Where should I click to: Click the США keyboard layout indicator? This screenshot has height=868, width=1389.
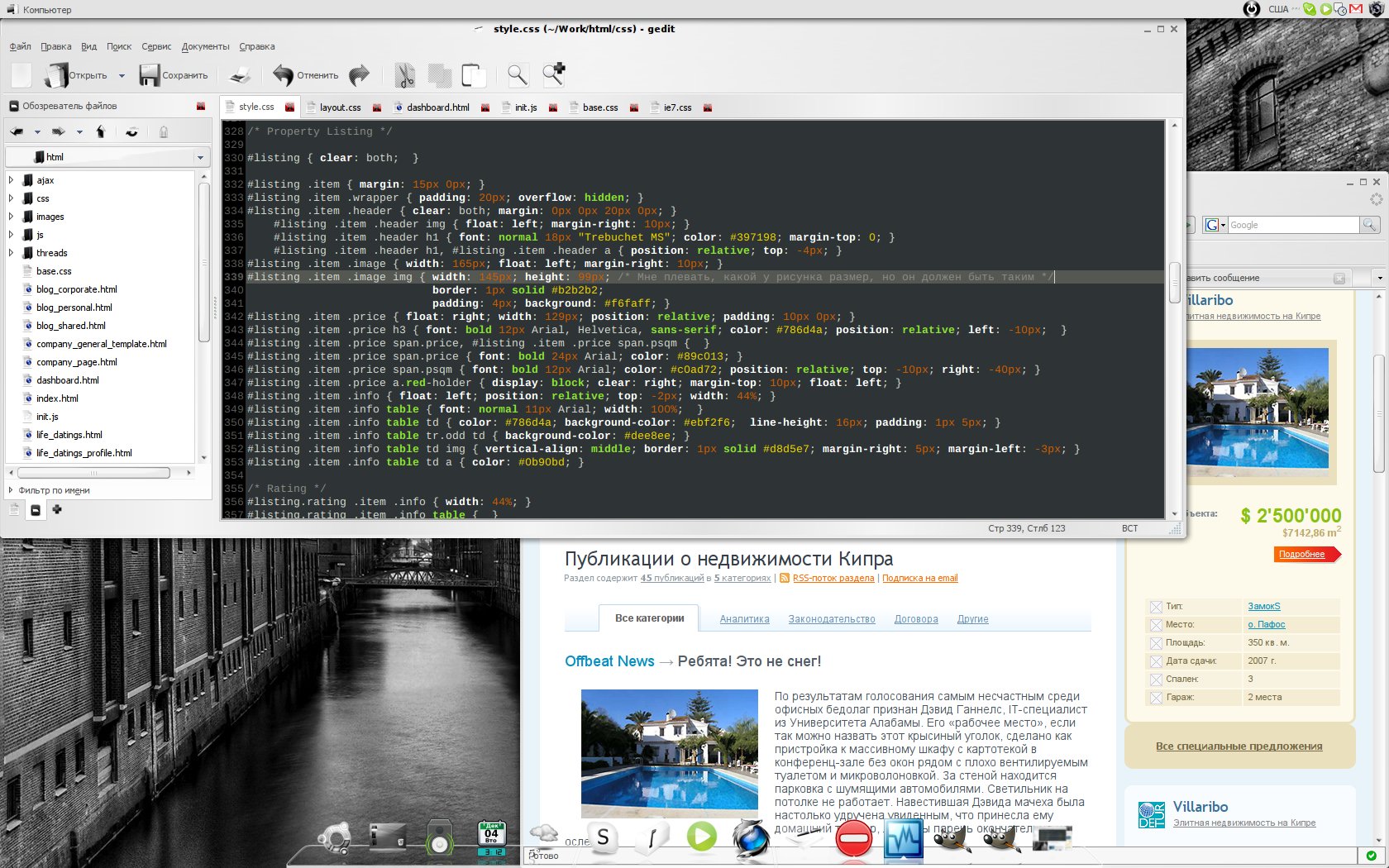(x=1278, y=9)
